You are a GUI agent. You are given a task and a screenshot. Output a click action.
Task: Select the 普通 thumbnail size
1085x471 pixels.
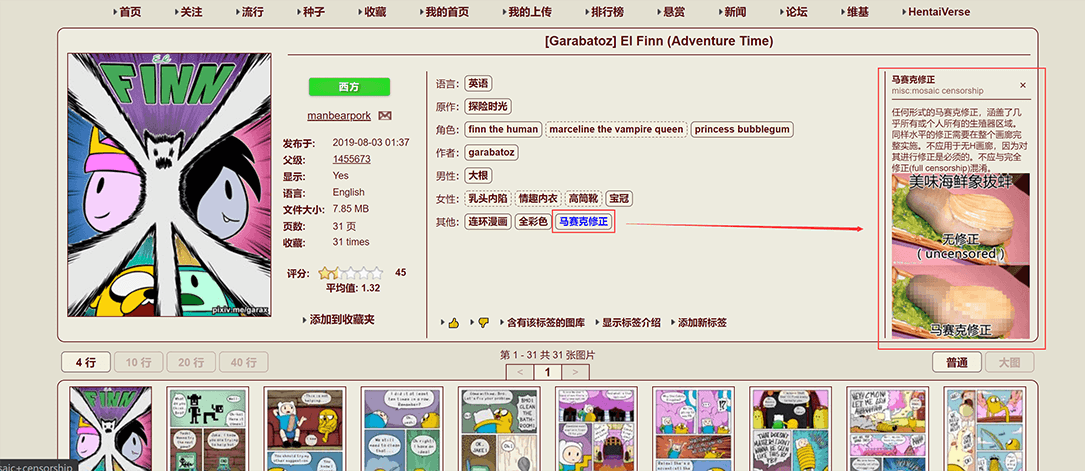(x=956, y=362)
